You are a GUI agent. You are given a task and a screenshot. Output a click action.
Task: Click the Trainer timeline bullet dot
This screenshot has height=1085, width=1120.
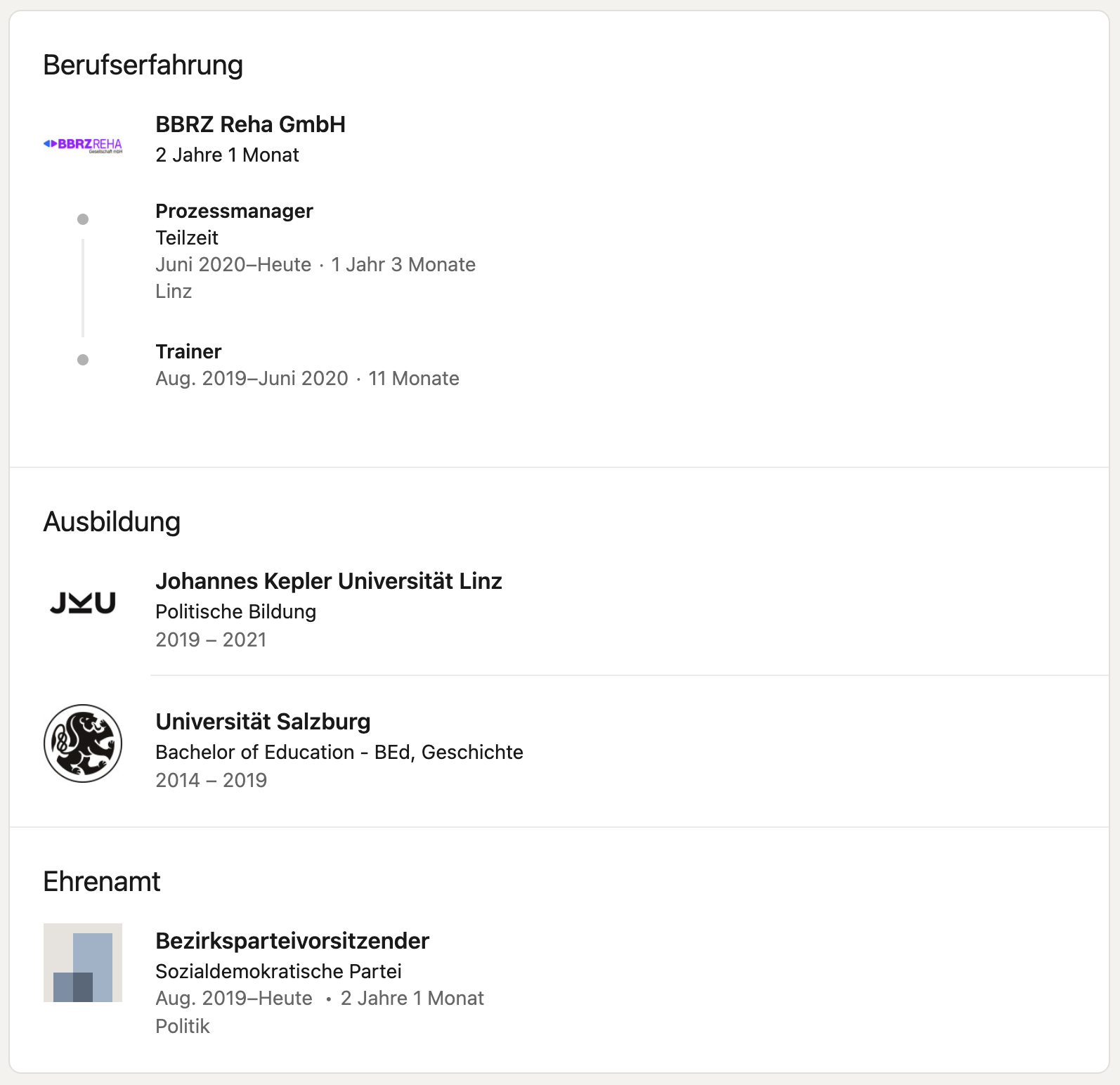(x=83, y=360)
